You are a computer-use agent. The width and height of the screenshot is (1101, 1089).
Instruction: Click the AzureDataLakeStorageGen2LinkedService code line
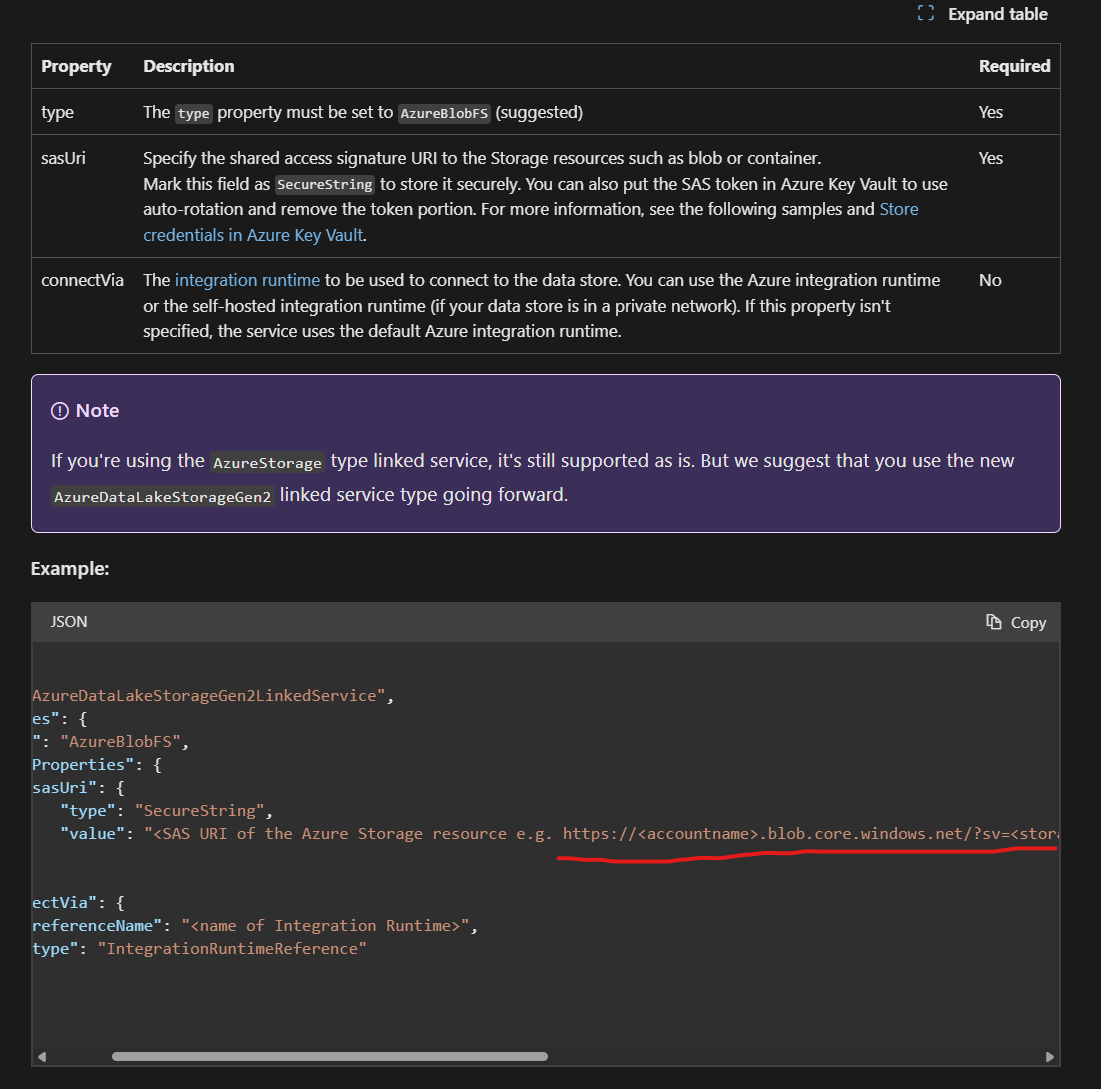tap(213, 696)
